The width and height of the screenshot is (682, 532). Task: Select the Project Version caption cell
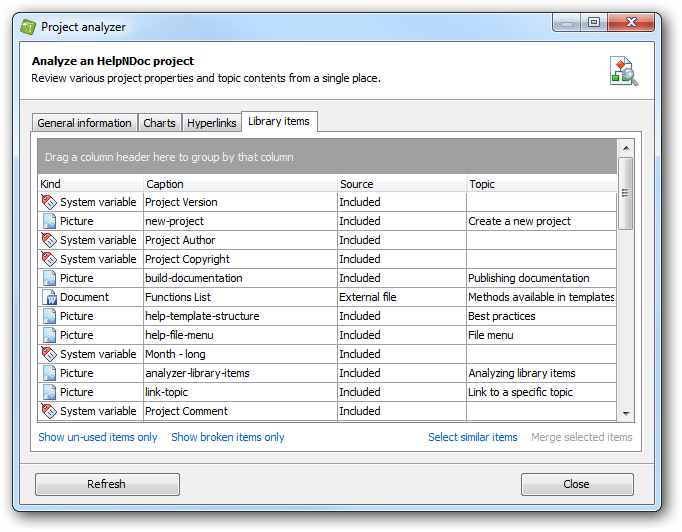[240, 202]
